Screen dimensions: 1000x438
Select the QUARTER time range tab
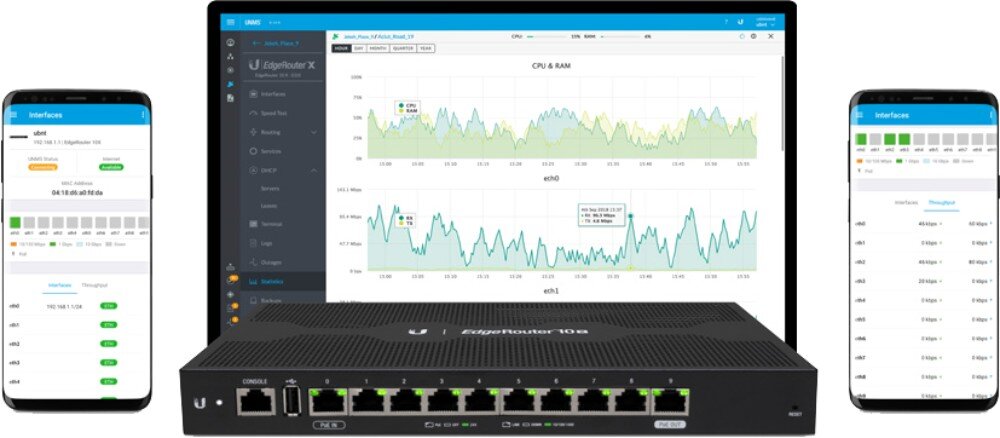tap(404, 48)
